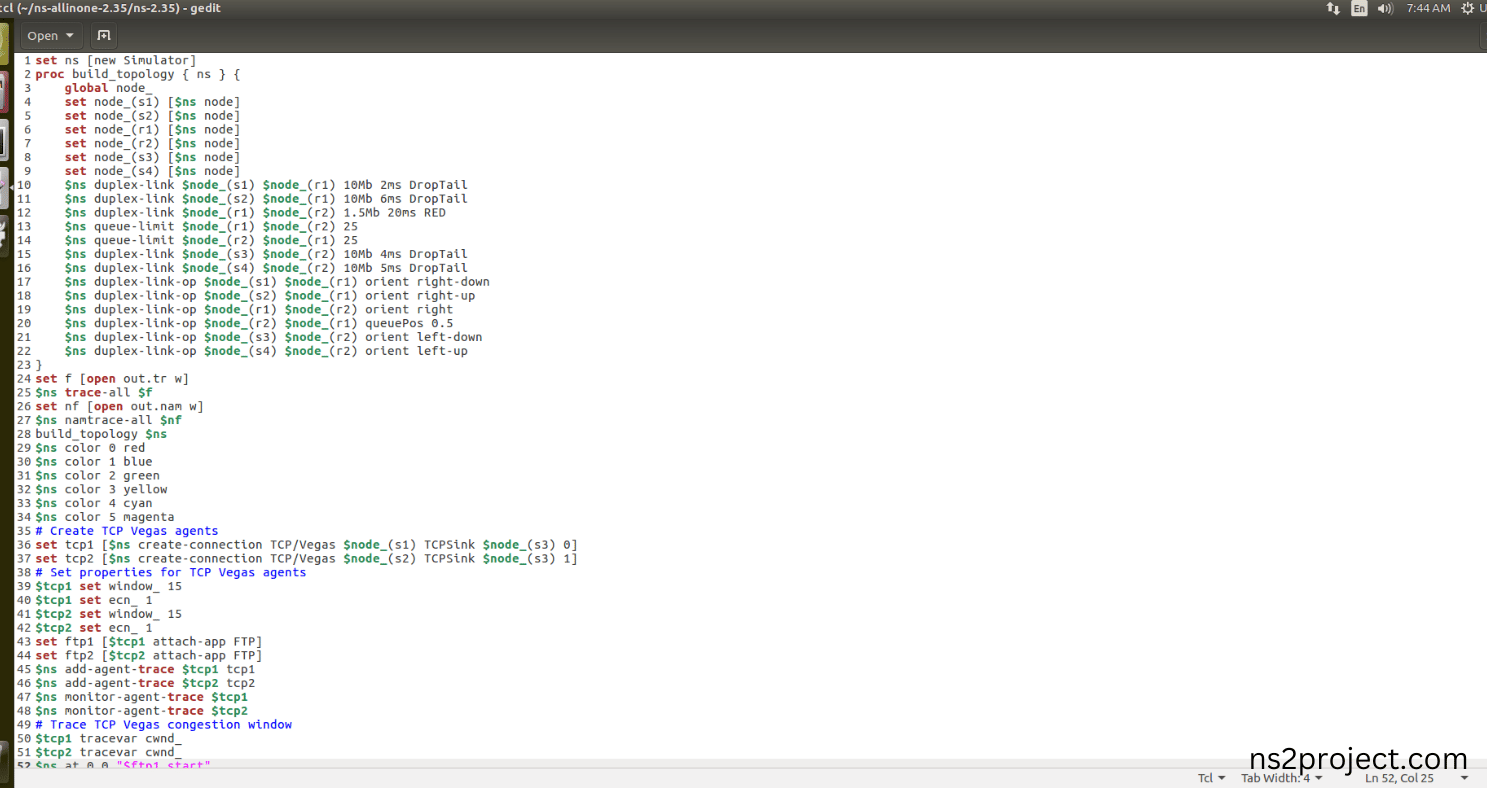Click 'queuePos 0.5' on line 20
1487x788 pixels.
tap(409, 323)
